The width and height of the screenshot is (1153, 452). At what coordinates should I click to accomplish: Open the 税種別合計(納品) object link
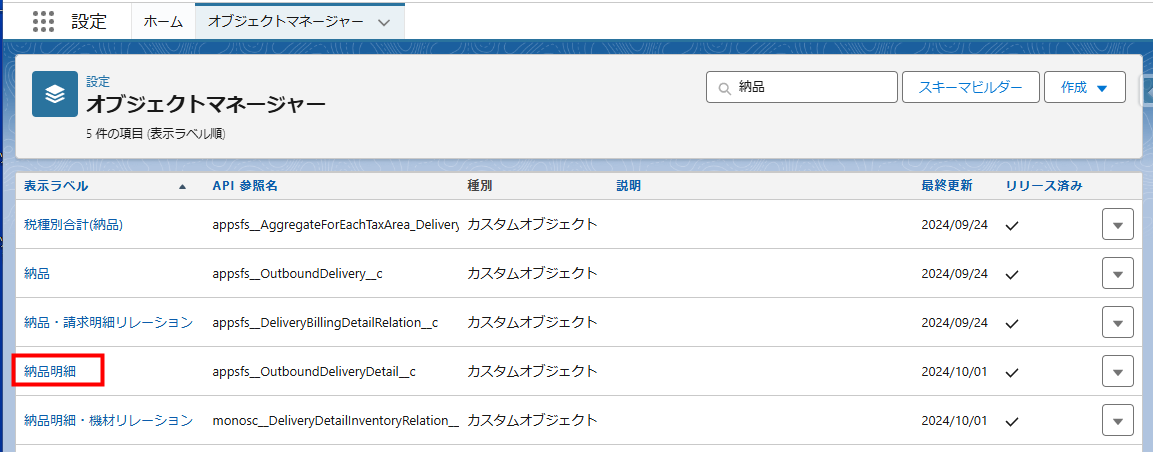click(73, 225)
